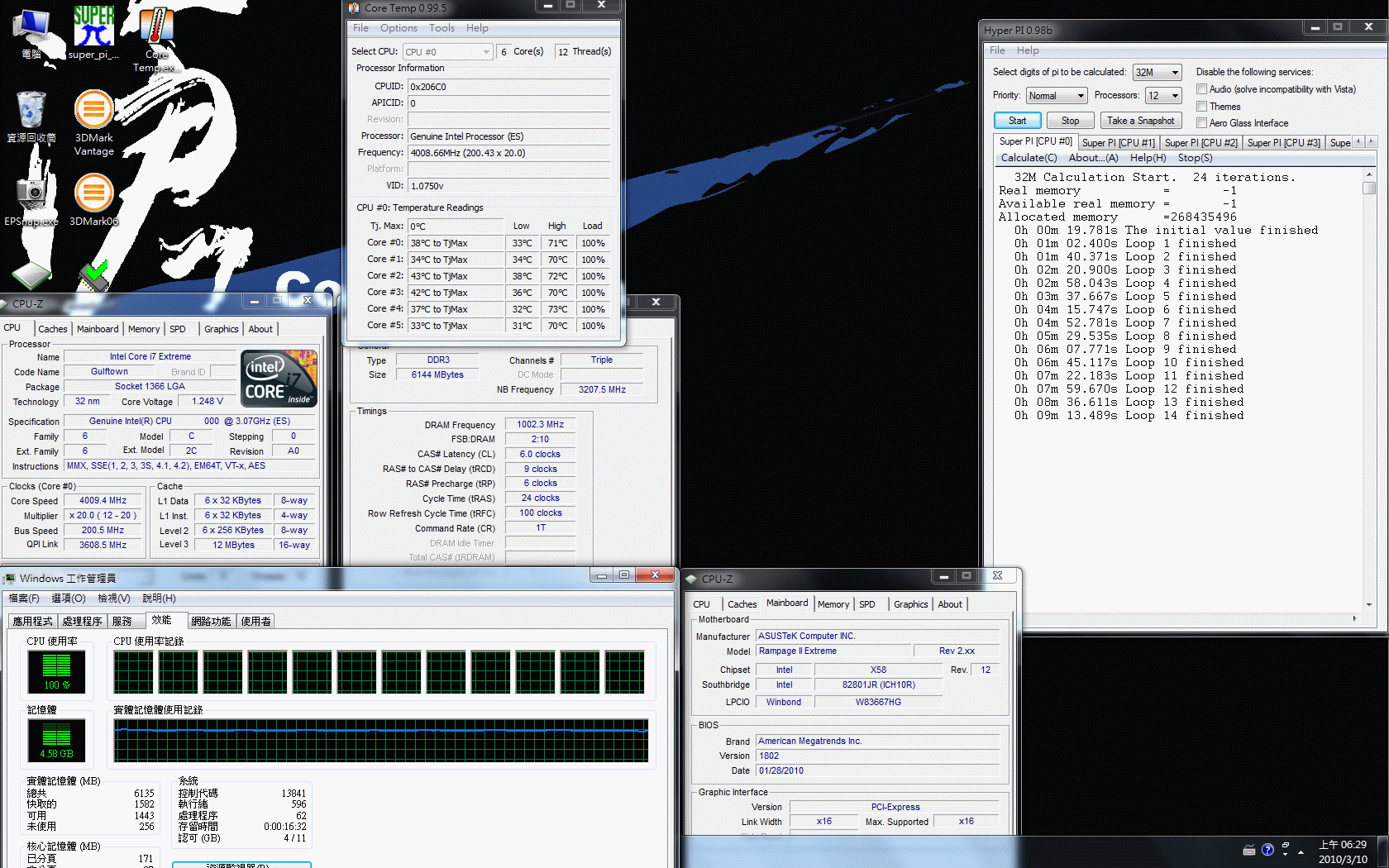Open Task Manager 網路功能 tab
Viewport: 1389px width, 868px height.
click(211, 622)
